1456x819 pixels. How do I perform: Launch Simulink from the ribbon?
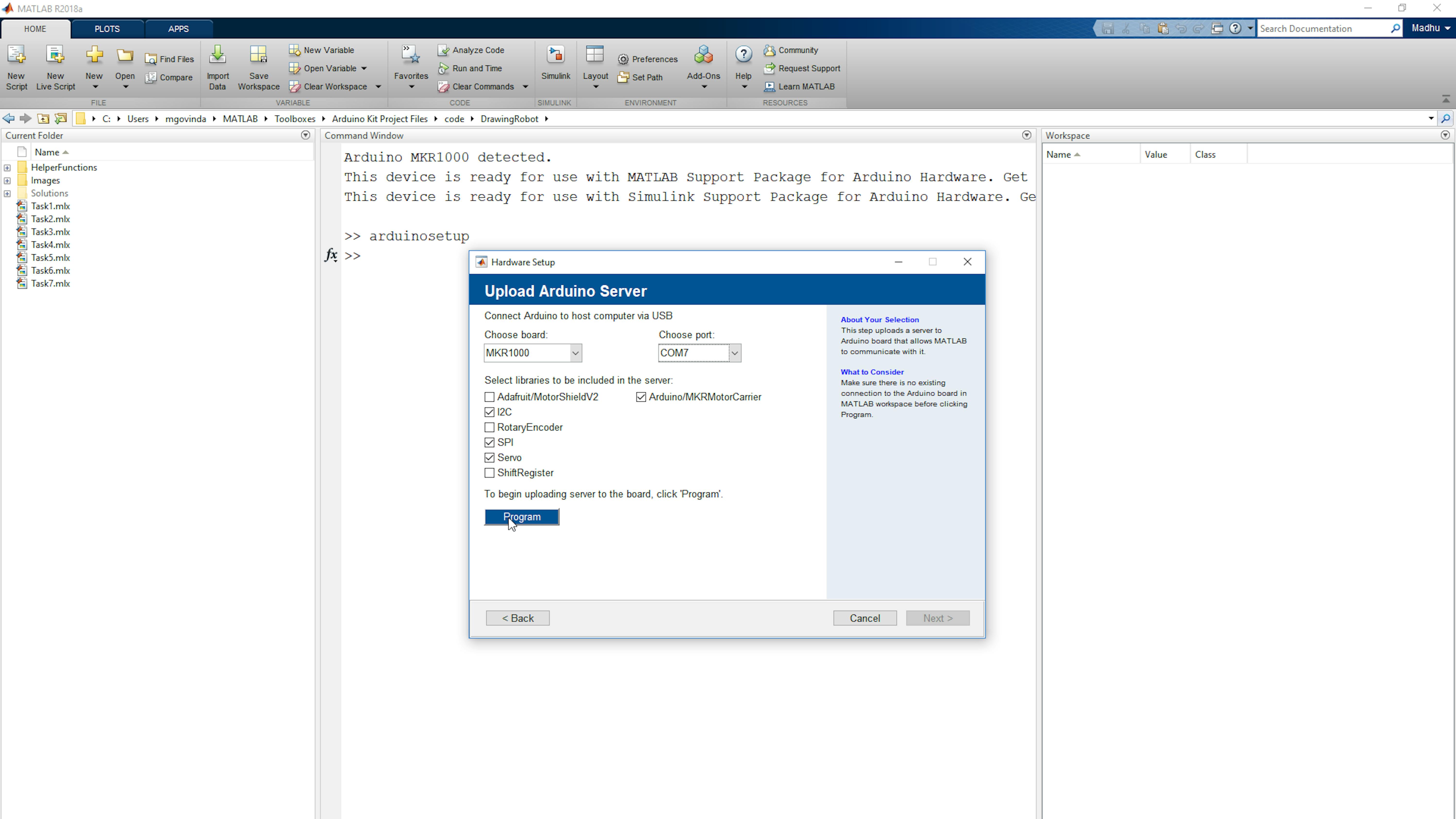(556, 55)
